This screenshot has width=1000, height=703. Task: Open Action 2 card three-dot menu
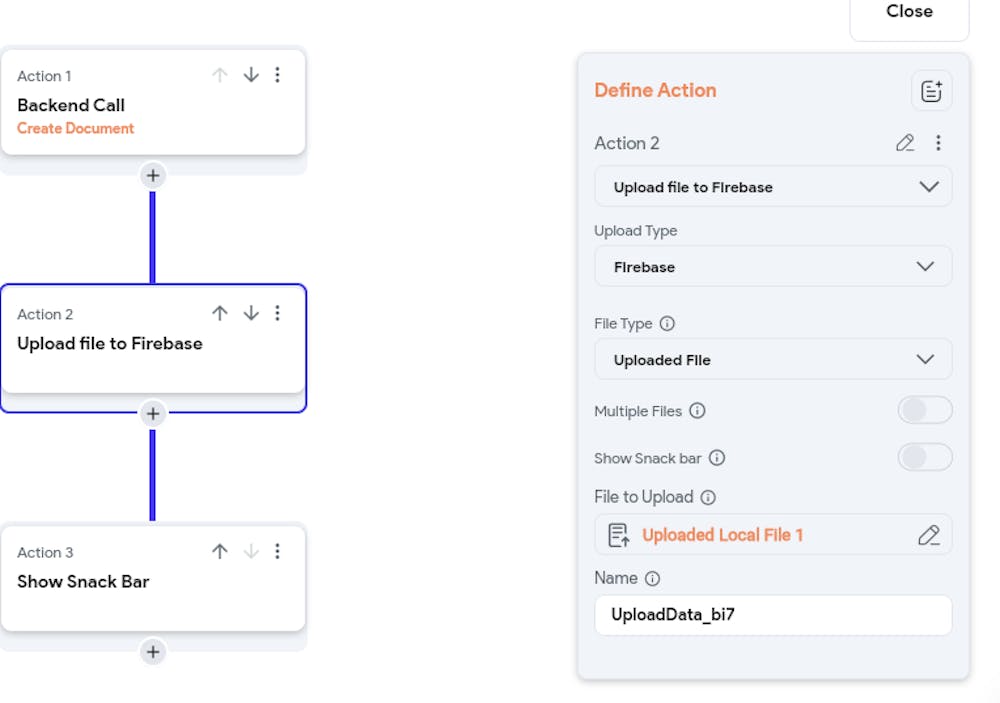(x=278, y=313)
